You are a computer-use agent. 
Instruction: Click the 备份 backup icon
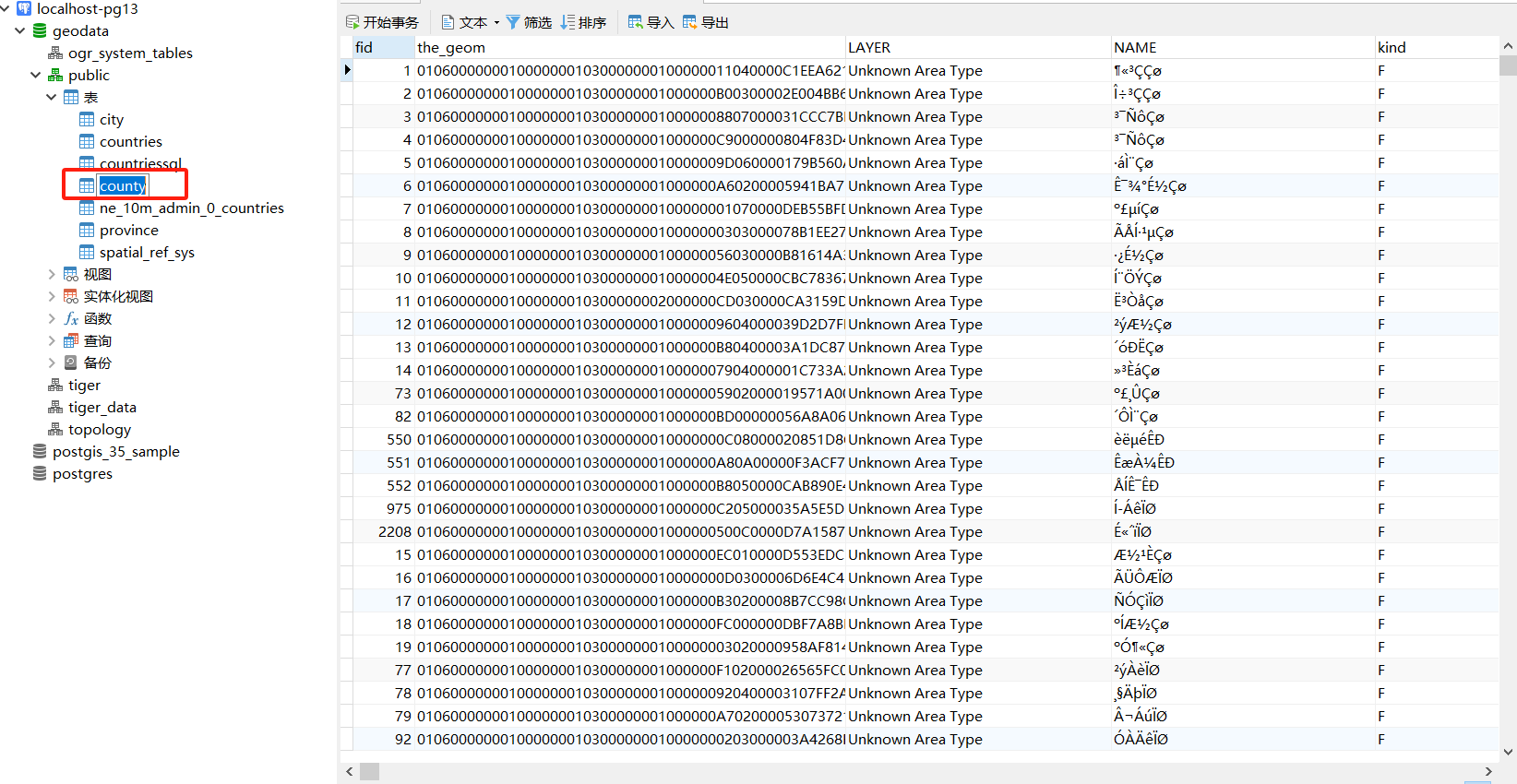(x=71, y=362)
